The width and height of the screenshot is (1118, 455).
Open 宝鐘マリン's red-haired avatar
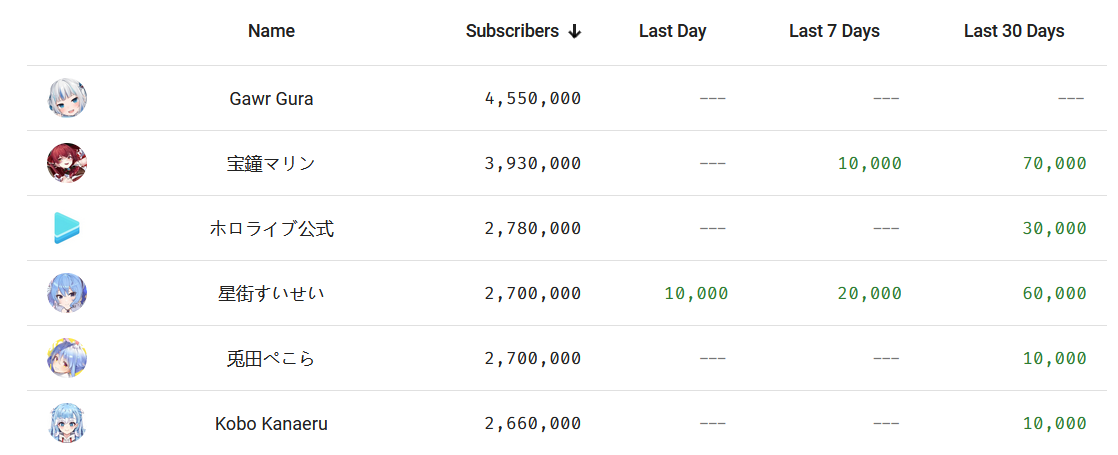pyautogui.click(x=68, y=163)
